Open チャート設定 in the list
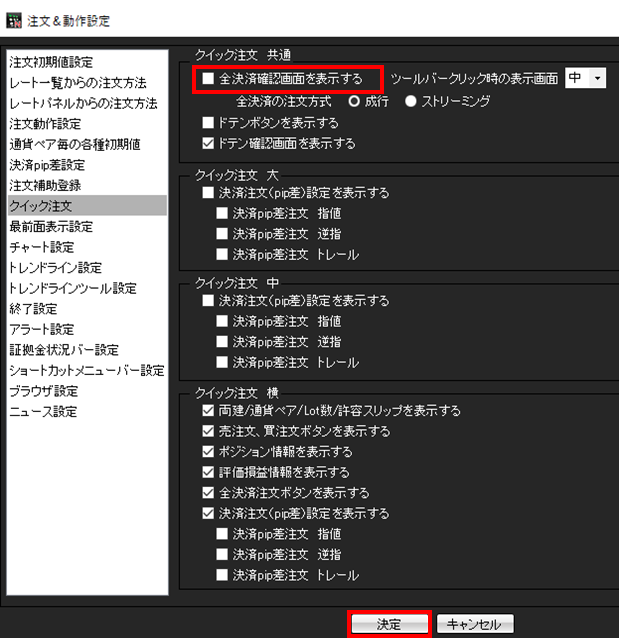 [x=87, y=247]
